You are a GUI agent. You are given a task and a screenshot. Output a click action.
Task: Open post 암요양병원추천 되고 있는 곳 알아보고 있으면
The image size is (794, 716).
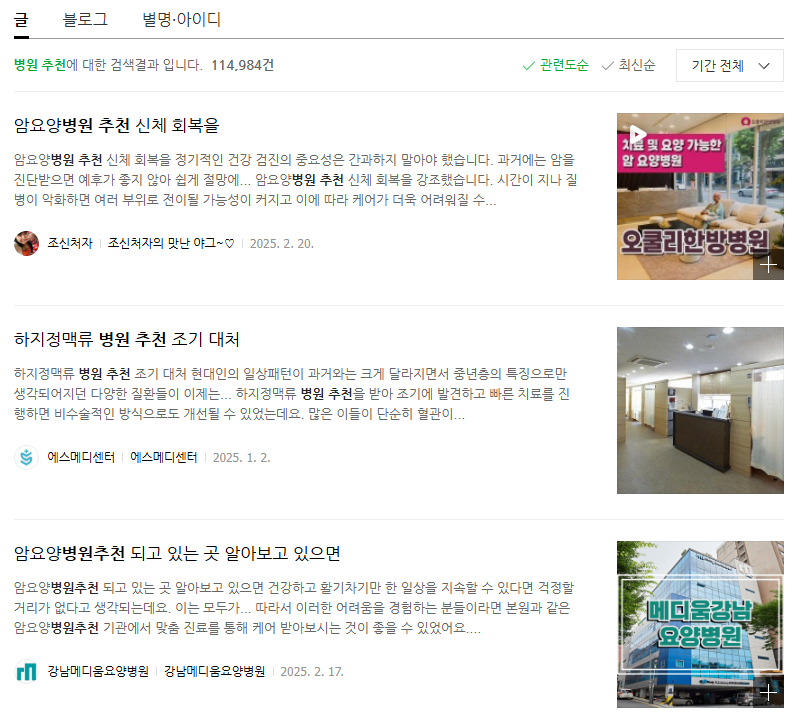click(x=177, y=553)
